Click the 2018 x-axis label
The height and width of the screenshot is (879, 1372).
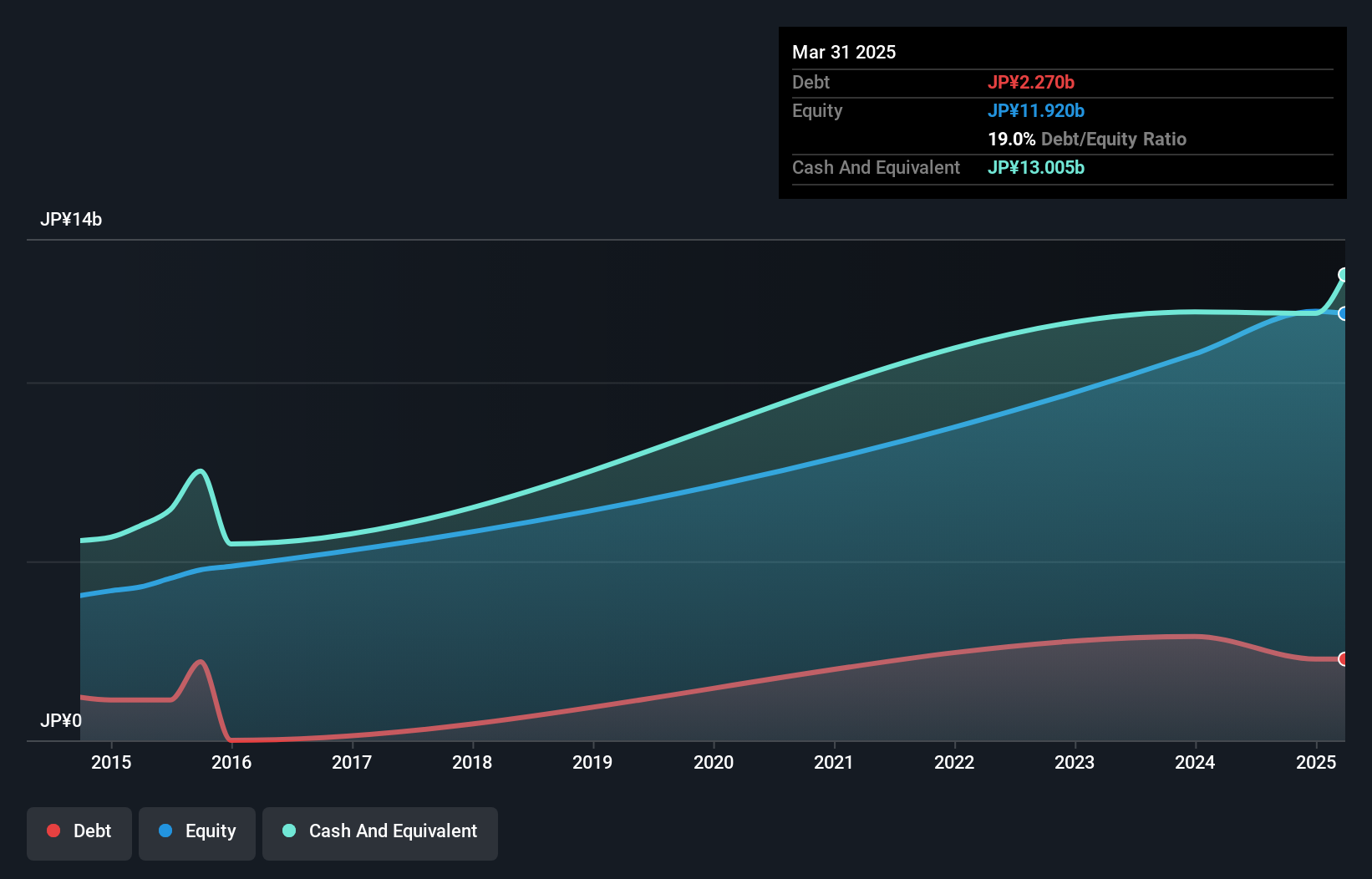click(x=472, y=762)
